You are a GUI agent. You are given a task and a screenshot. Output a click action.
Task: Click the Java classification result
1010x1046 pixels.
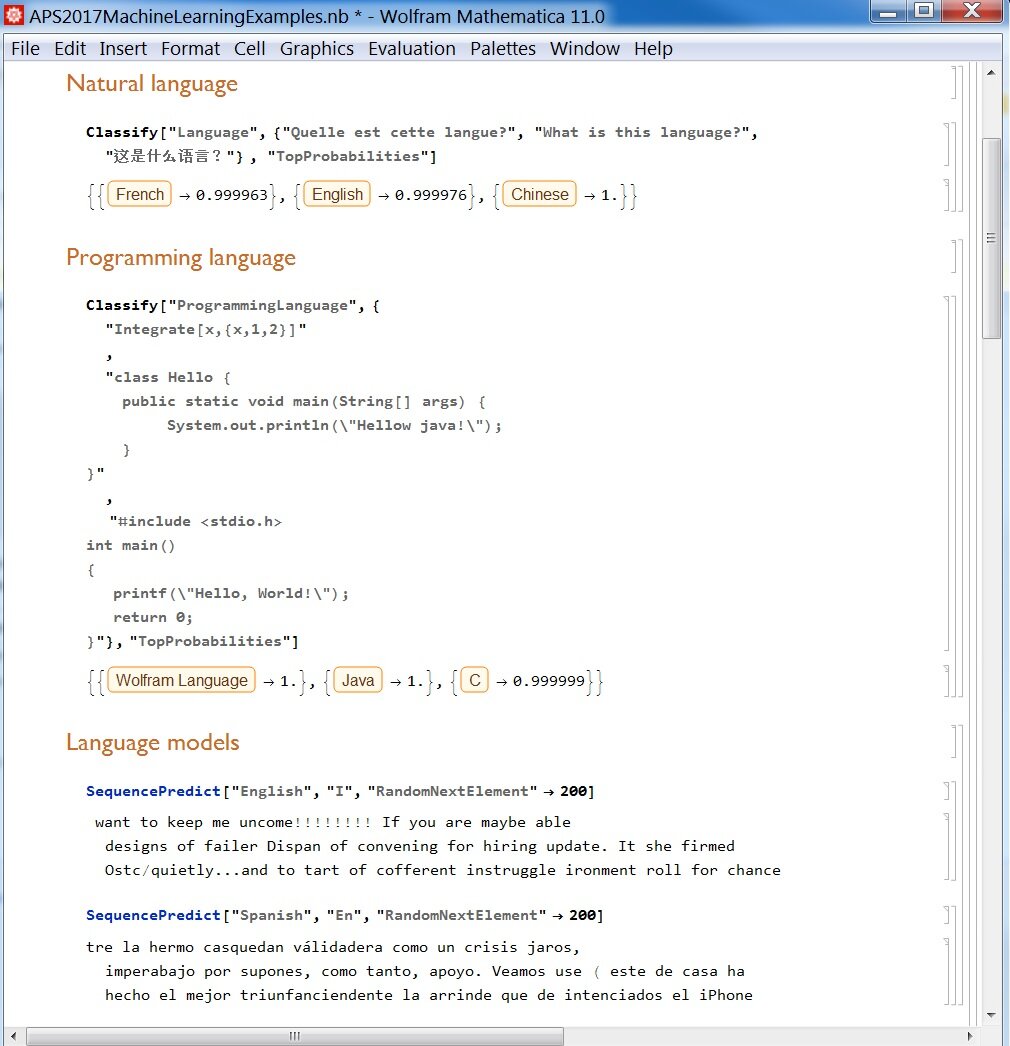pyautogui.click(x=358, y=680)
